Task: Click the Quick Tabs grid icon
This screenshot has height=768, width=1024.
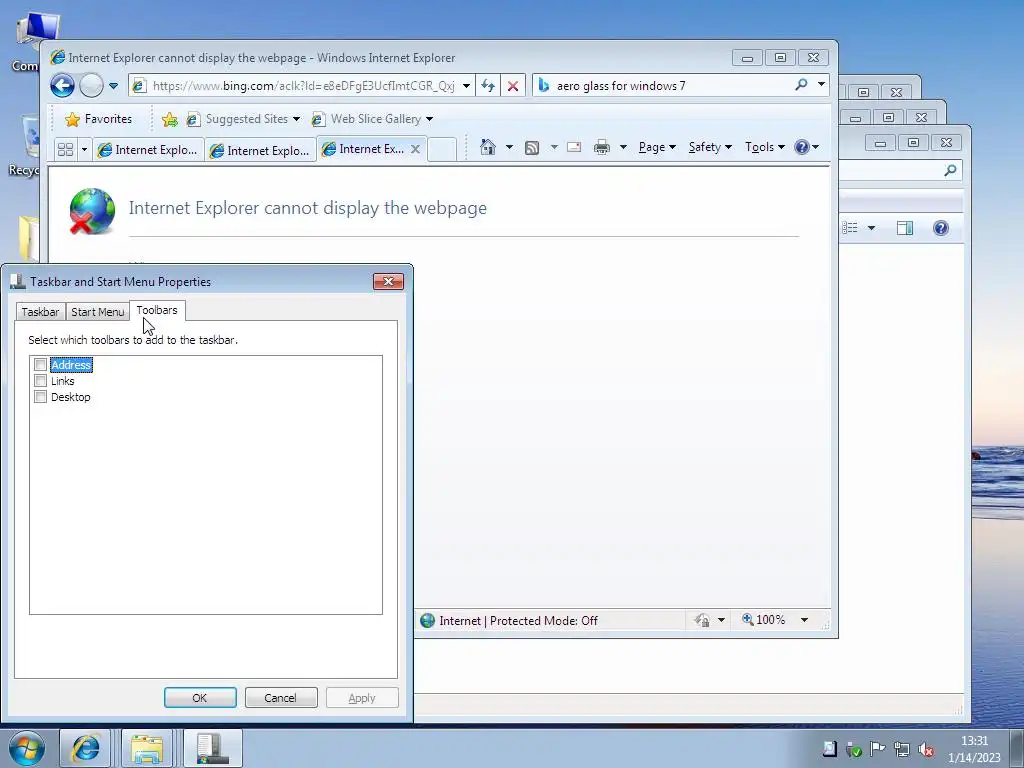Action: (x=65, y=150)
